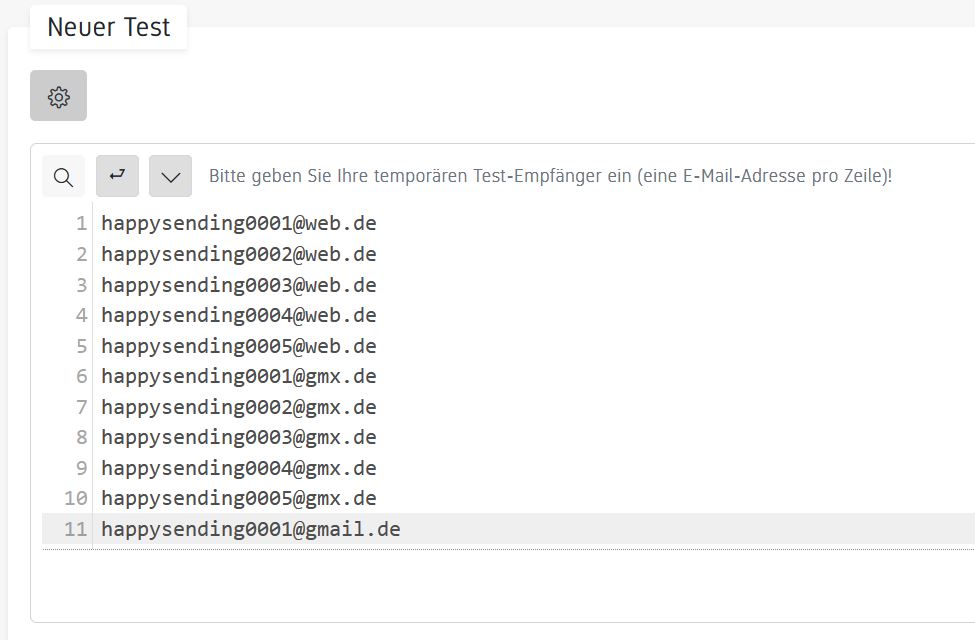Place cursor on happysending0003@web.de
Viewport: 975px width, 640px height.
(x=239, y=285)
